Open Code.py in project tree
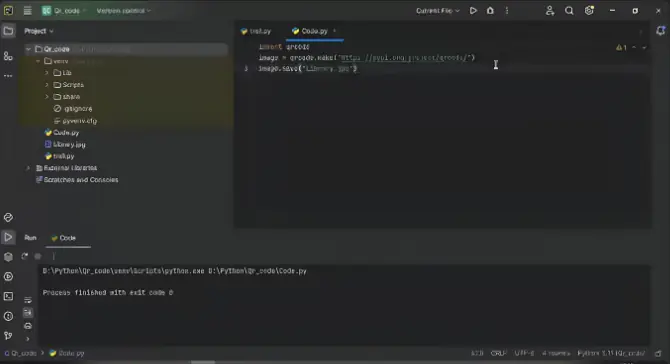 tap(62, 133)
